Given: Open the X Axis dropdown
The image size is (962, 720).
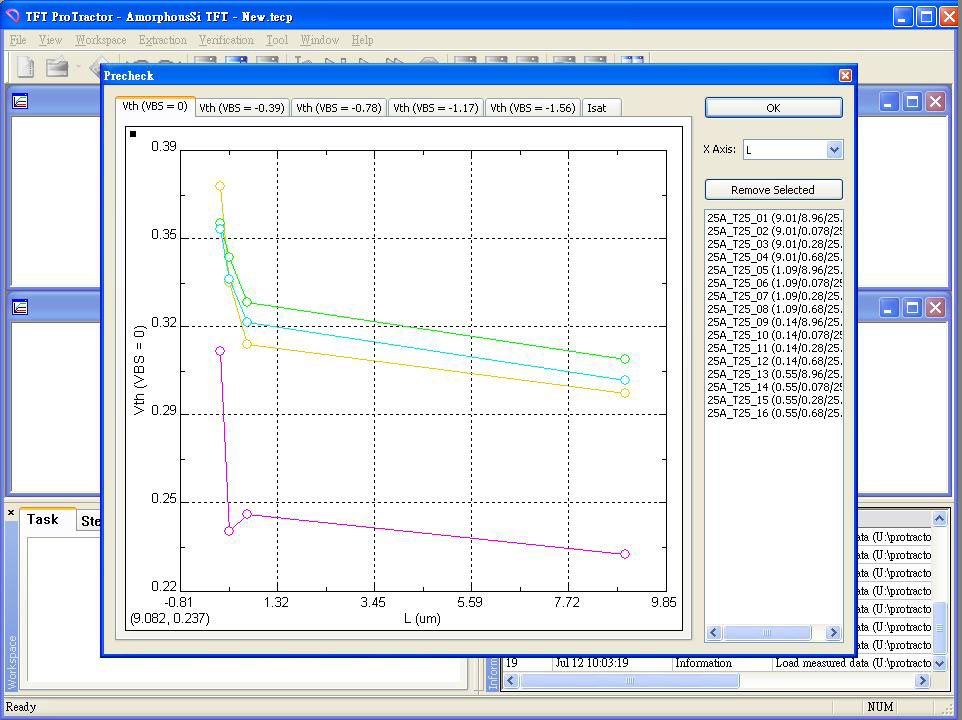Looking at the screenshot, I should tap(834, 150).
